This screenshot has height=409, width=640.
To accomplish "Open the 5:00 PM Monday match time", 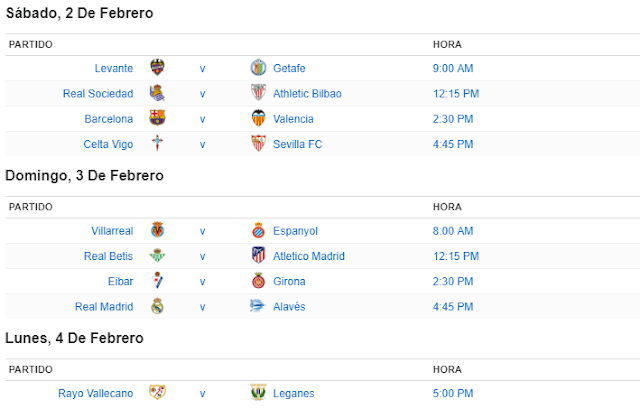I will tap(453, 393).
